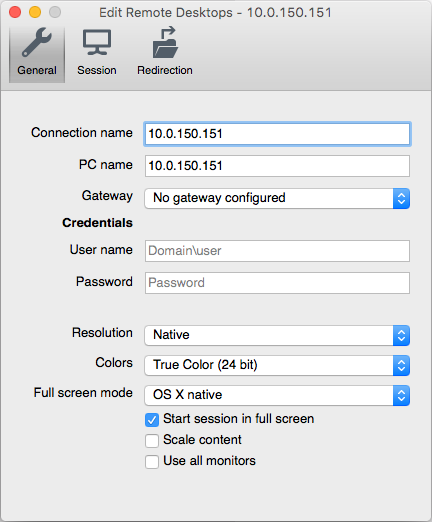Switch to the Session tab label
Screen dimensions: 432x522
97,70
